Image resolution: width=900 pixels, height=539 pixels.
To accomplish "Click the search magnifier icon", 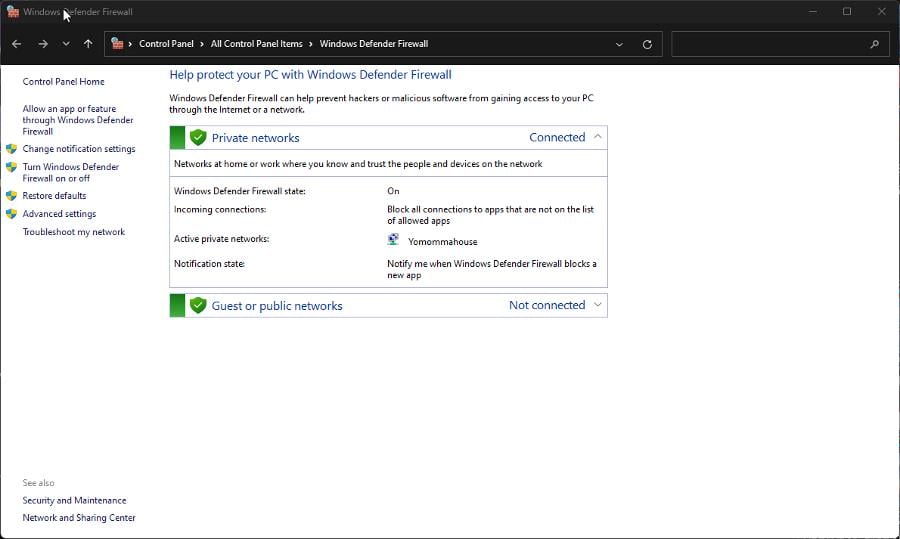I will [874, 44].
